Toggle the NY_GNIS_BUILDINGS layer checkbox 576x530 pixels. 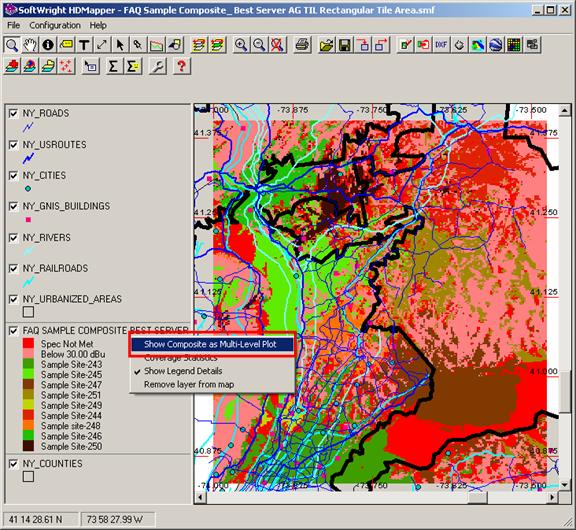coord(14,206)
